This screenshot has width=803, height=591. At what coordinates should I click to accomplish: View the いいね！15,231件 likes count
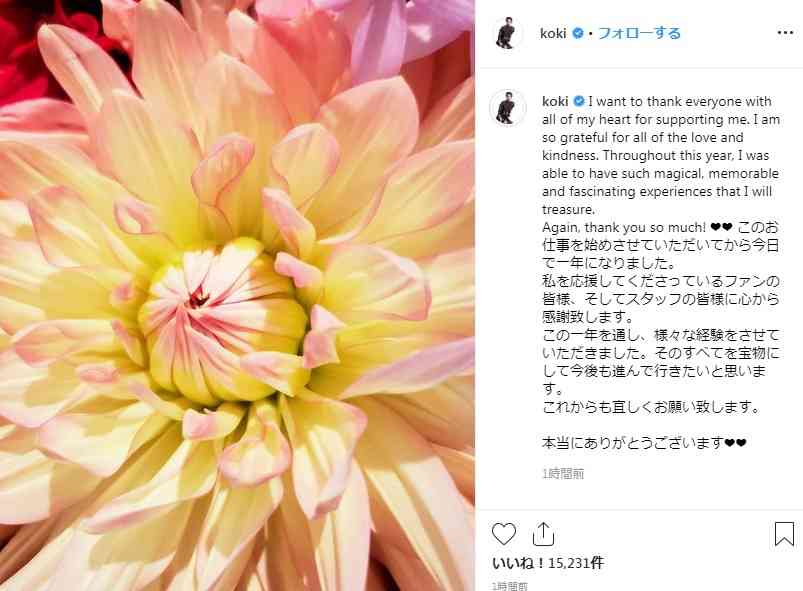pos(547,563)
